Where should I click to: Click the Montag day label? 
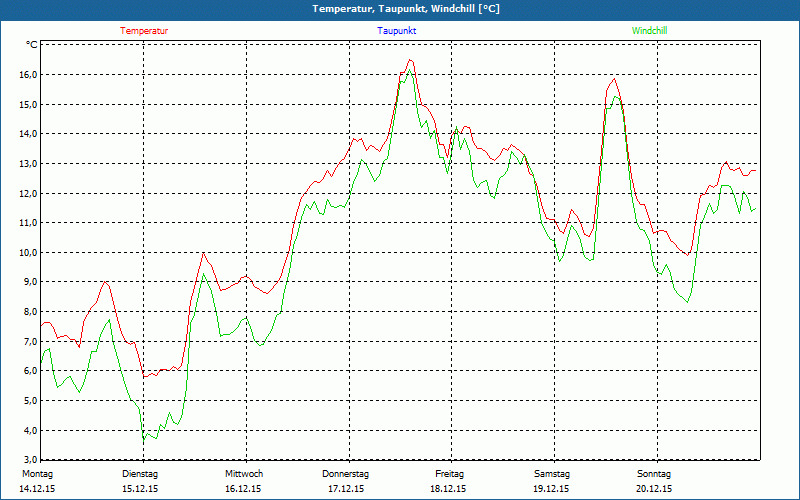click(x=37, y=474)
